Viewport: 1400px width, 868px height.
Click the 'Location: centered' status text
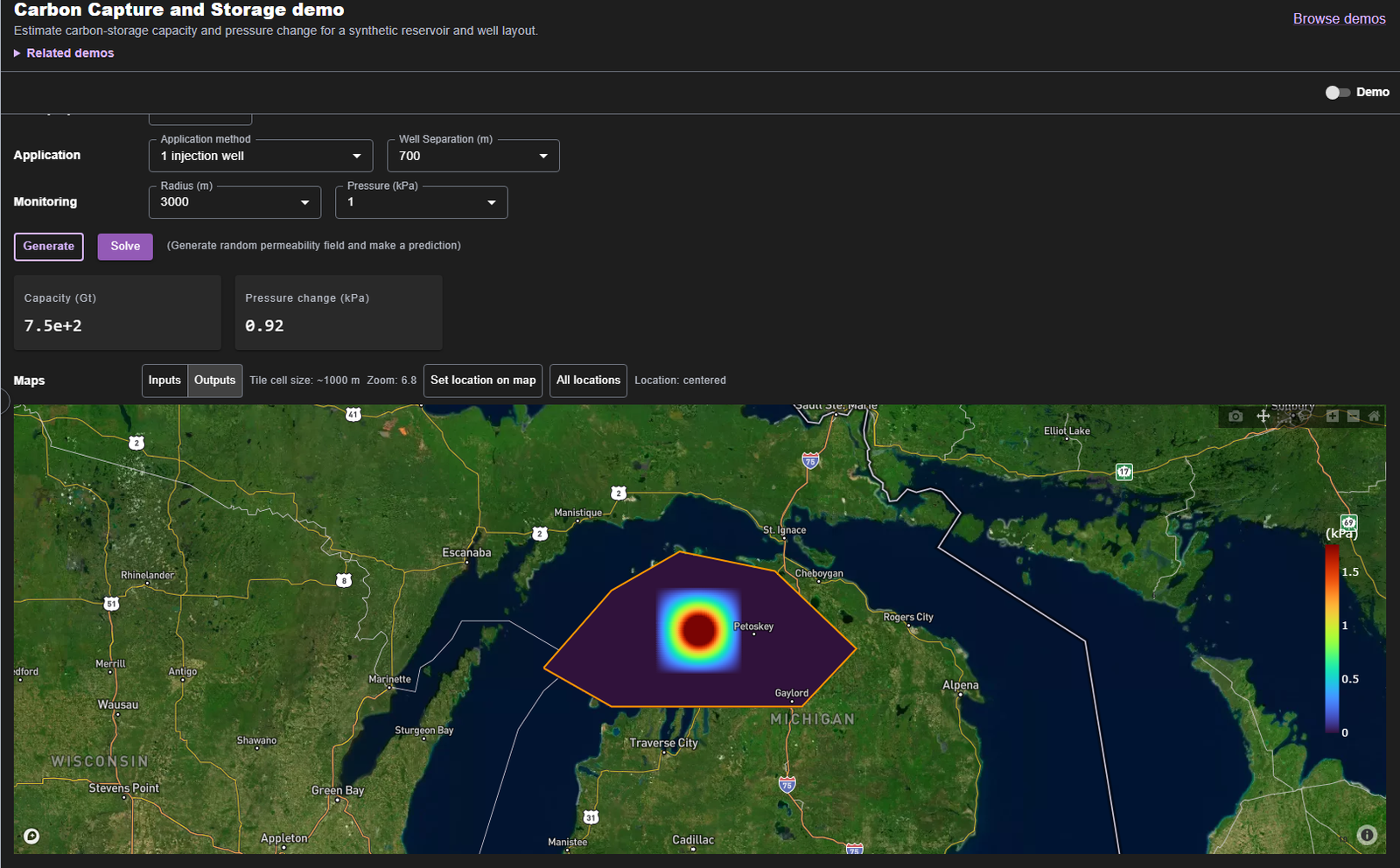680,381
